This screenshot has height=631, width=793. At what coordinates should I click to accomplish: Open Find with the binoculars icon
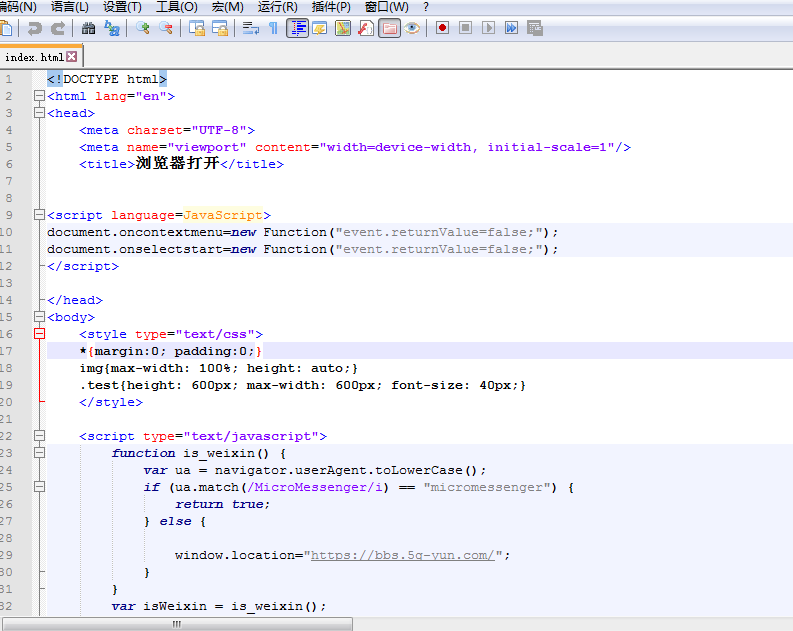[89, 28]
